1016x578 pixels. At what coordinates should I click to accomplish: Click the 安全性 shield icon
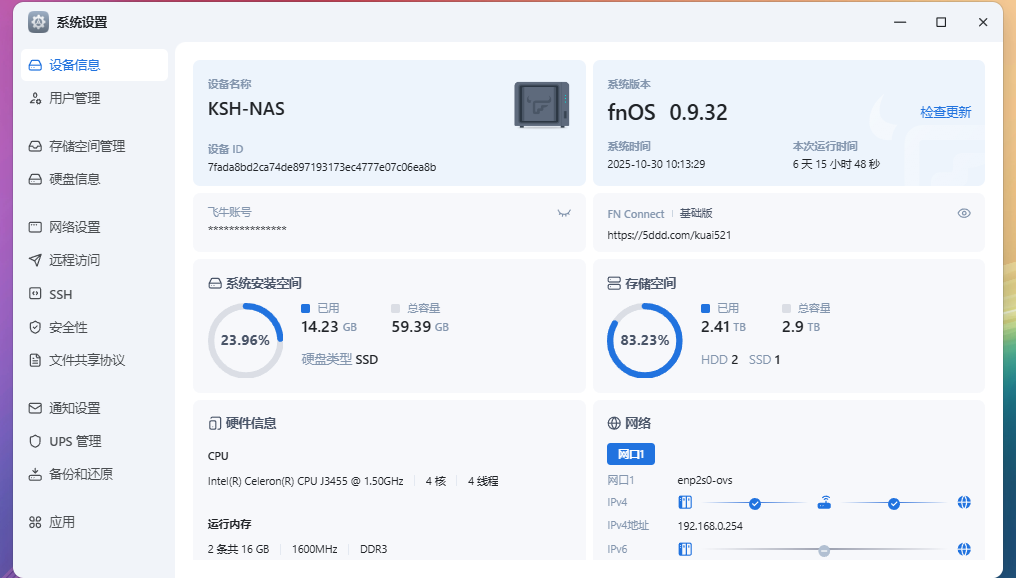tap(35, 327)
